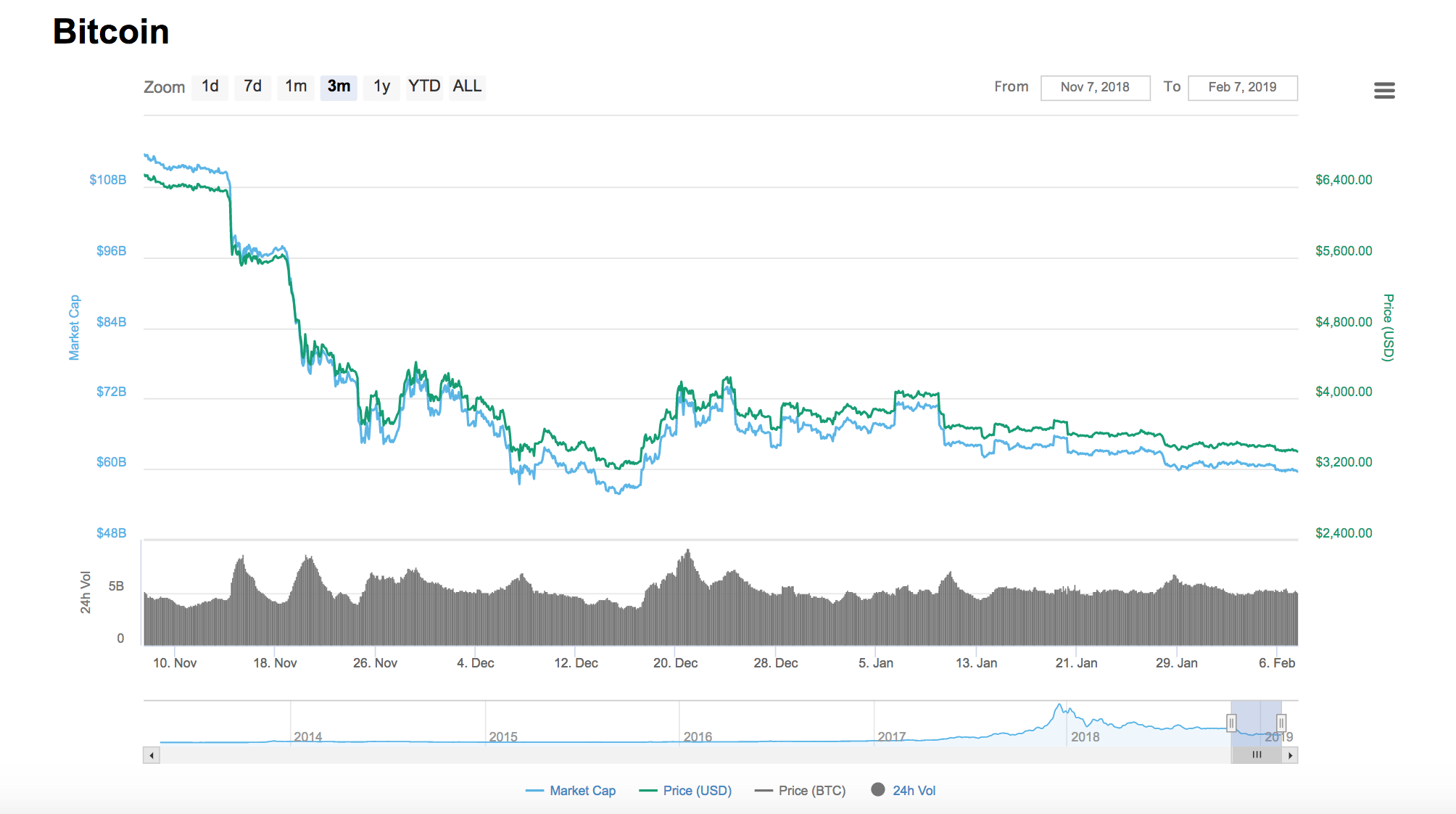Click the $3,200.00 price axis label
This screenshot has height=814, width=1456.
coord(1344,462)
